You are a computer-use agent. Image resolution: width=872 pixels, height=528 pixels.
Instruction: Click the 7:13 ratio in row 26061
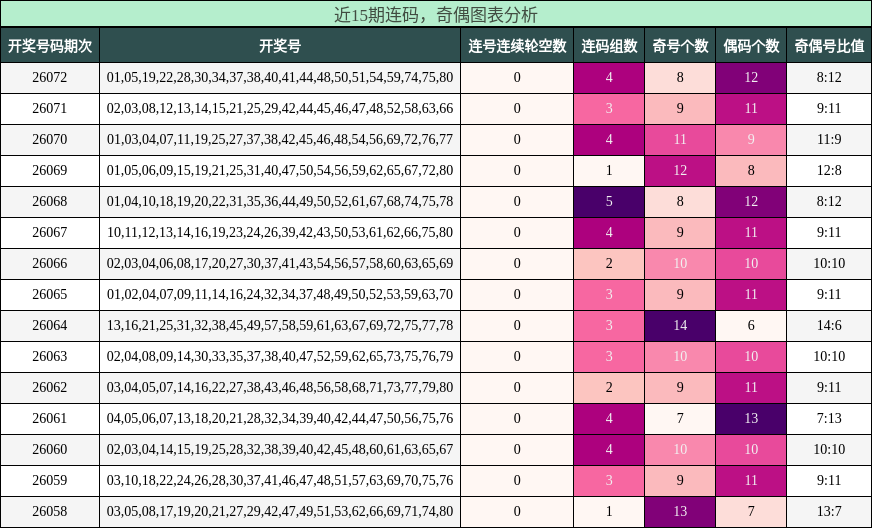tap(829, 418)
